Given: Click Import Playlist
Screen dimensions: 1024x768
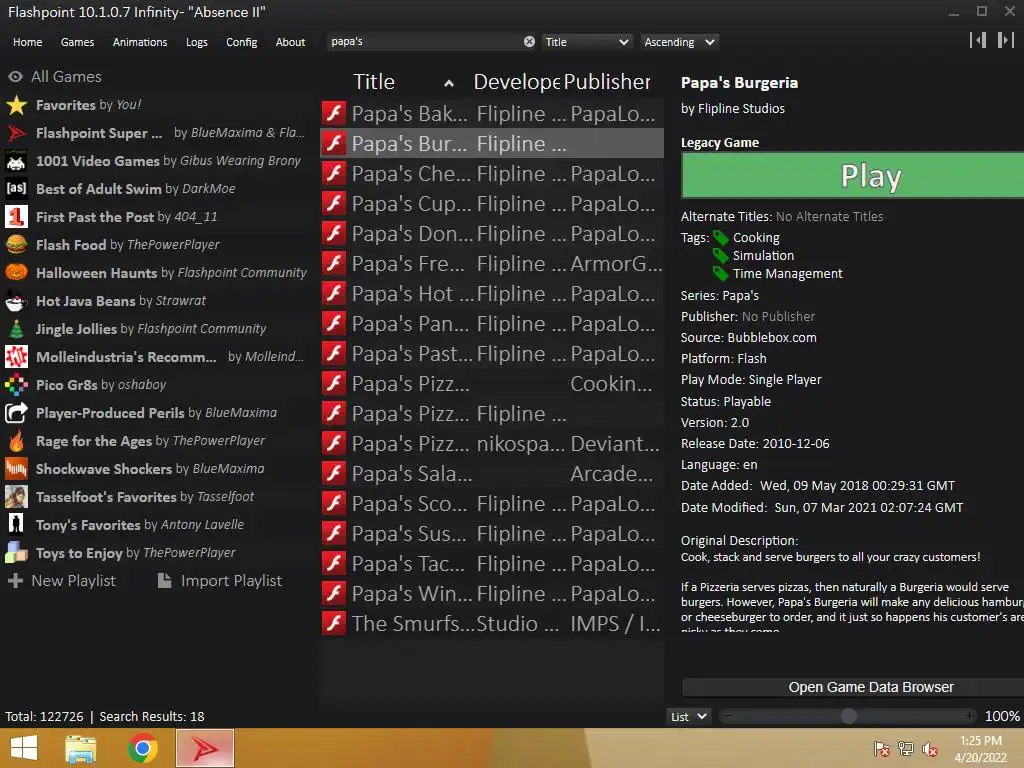Looking at the screenshot, I should 220,581.
